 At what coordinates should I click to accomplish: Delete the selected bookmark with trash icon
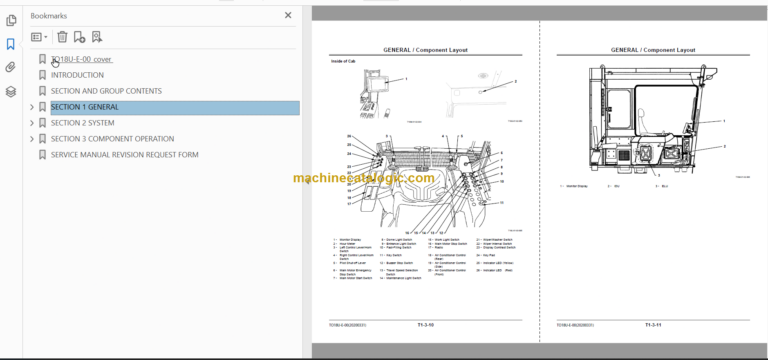coord(62,37)
